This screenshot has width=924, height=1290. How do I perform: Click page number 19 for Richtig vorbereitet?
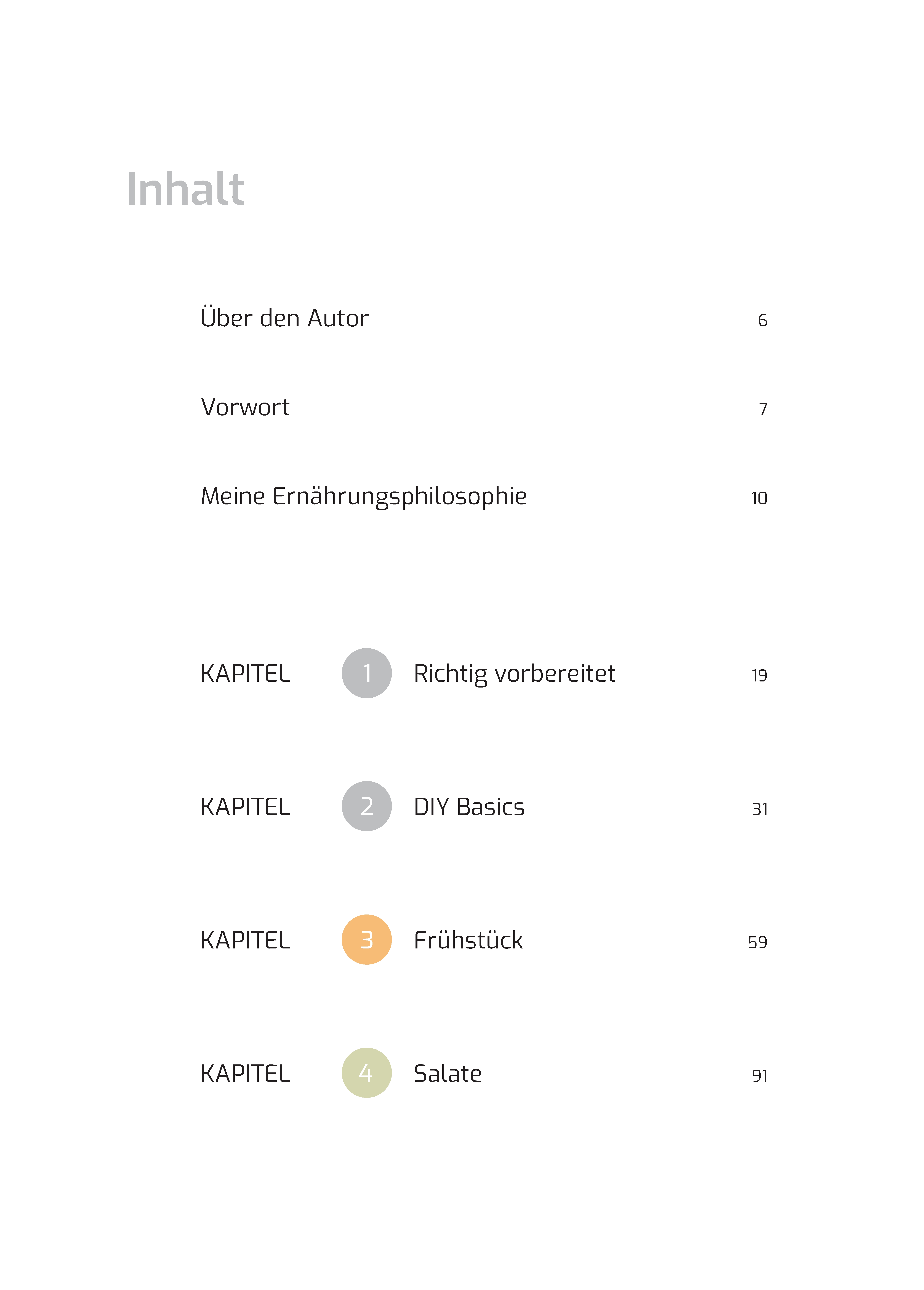point(759,676)
